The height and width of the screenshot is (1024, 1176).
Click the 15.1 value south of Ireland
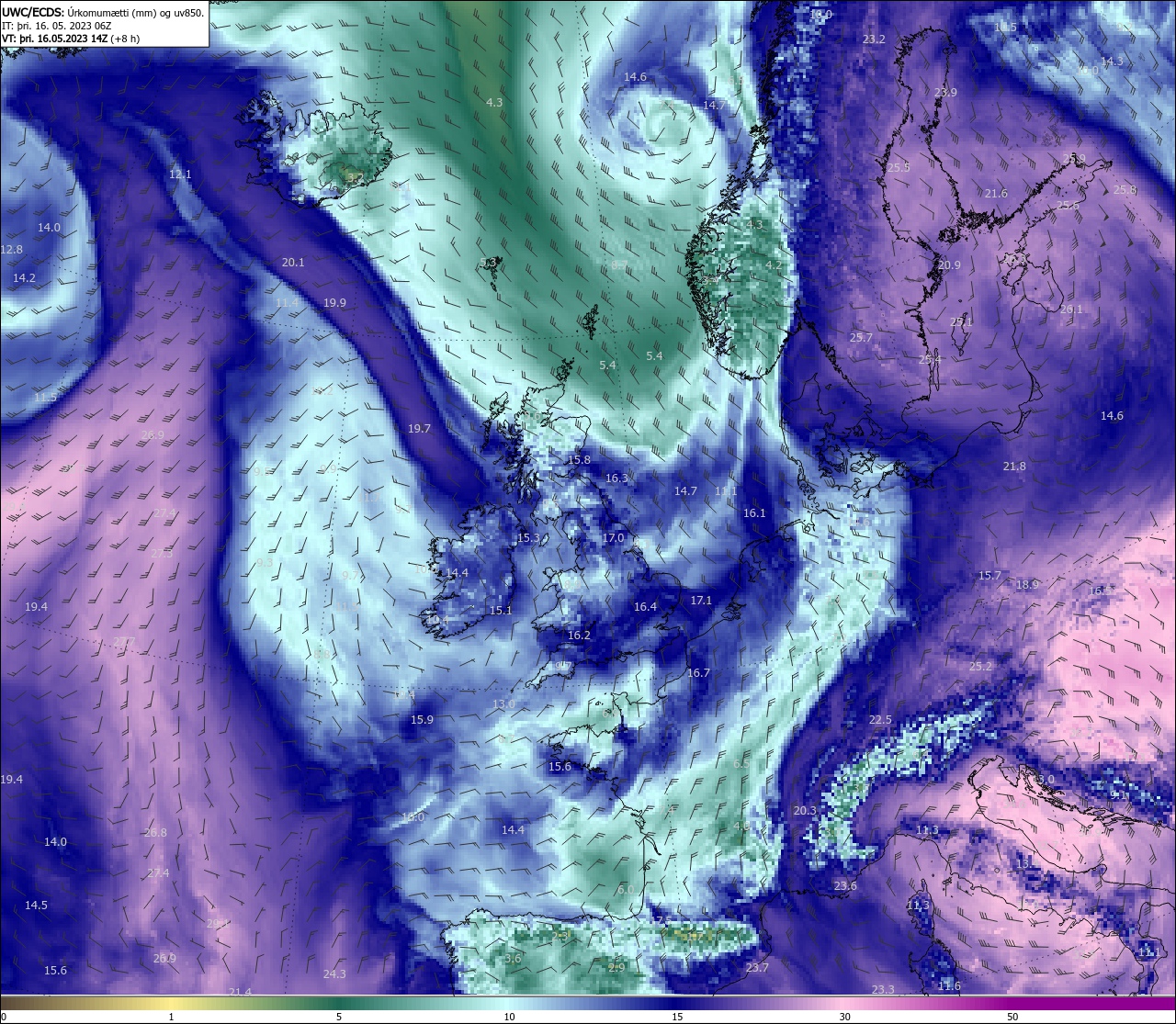(501, 611)
